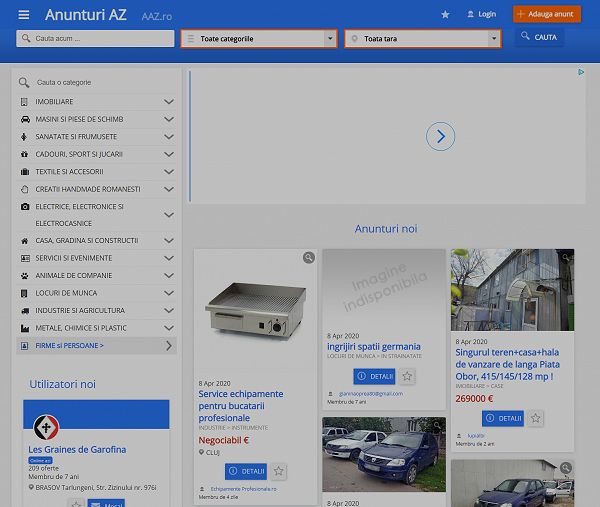This screenshot has width=600, height=507.
Task: Open Les Graines de Garofina profile link
Action: point(77,449)
